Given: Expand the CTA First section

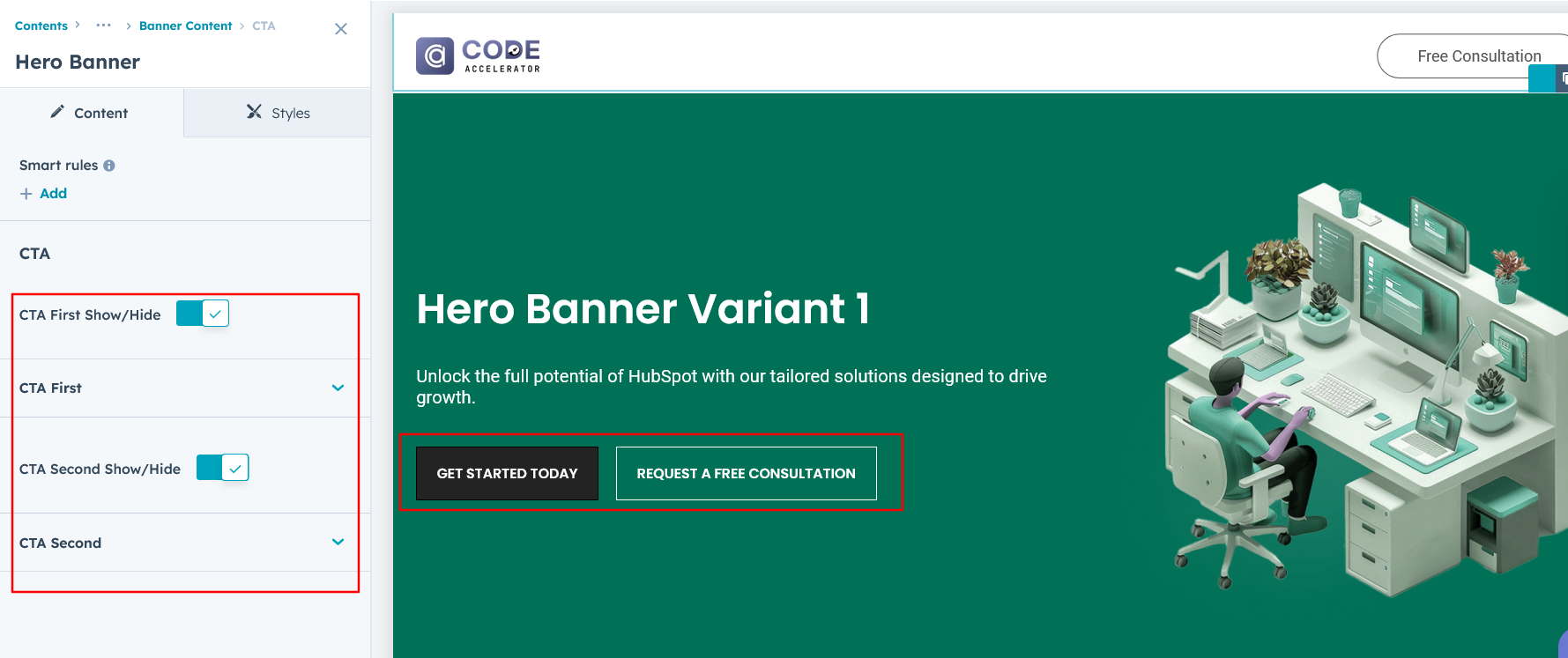Looking at the screenshot, I should (338, 388).
